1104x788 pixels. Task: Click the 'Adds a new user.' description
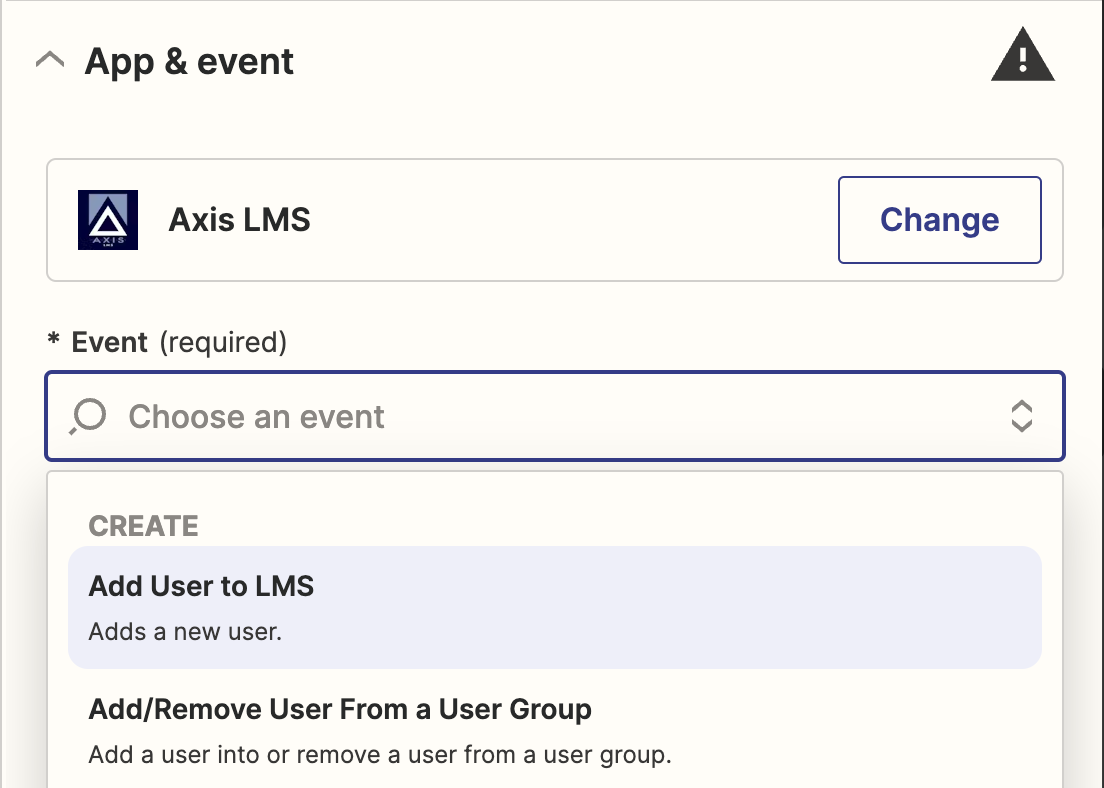pos(185,632)
